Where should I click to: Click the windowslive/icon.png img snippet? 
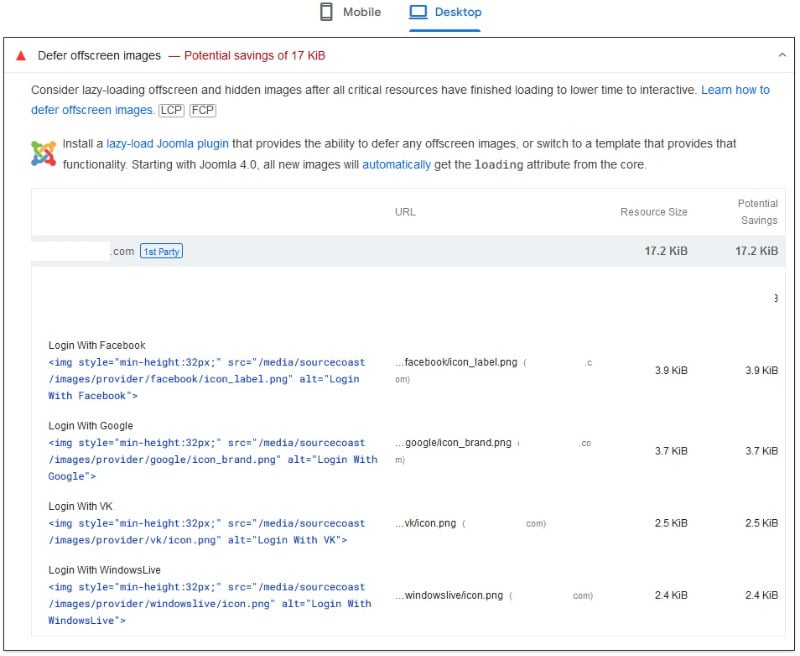[210, 604]
